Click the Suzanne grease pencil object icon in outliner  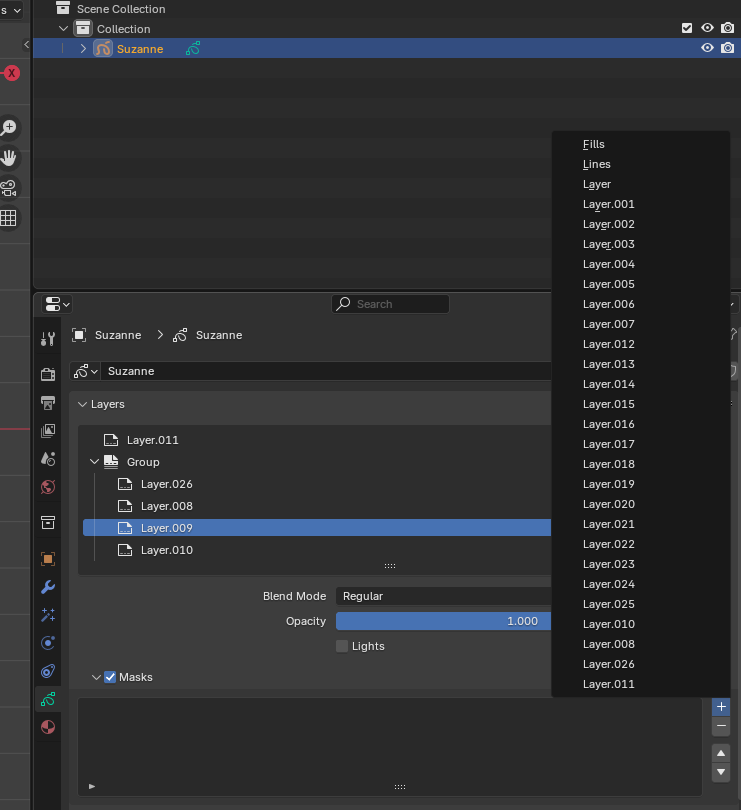[103, 49]
